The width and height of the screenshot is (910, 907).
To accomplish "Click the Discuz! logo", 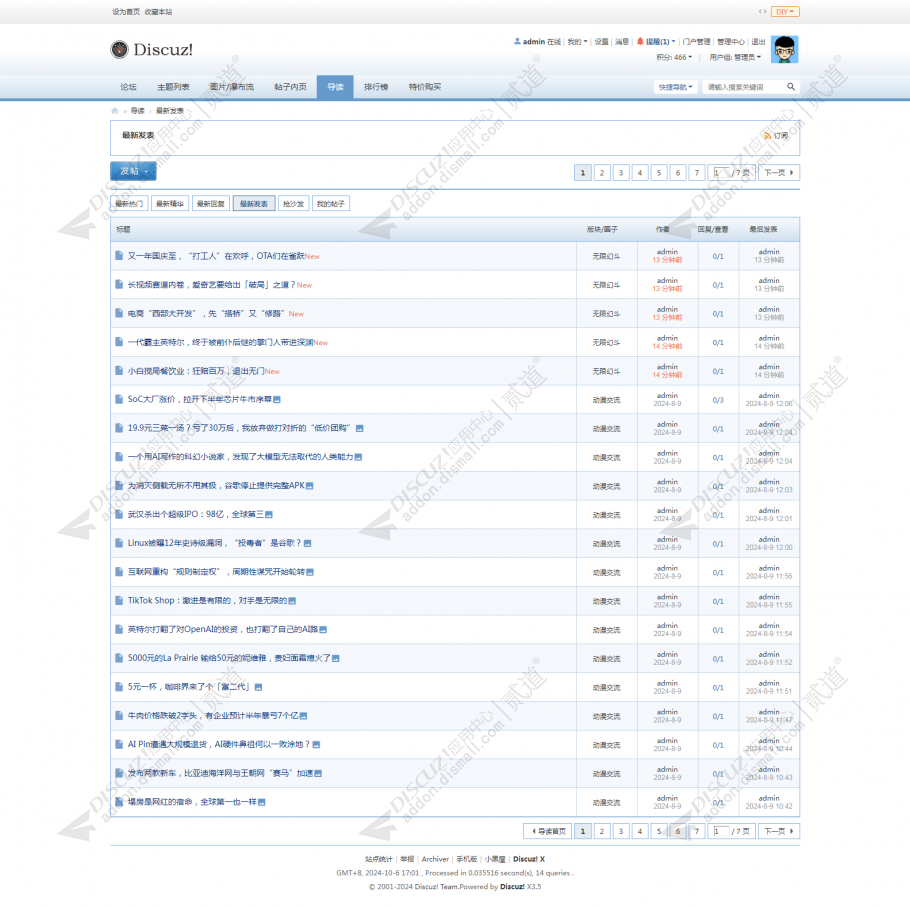I will point(151,49).
